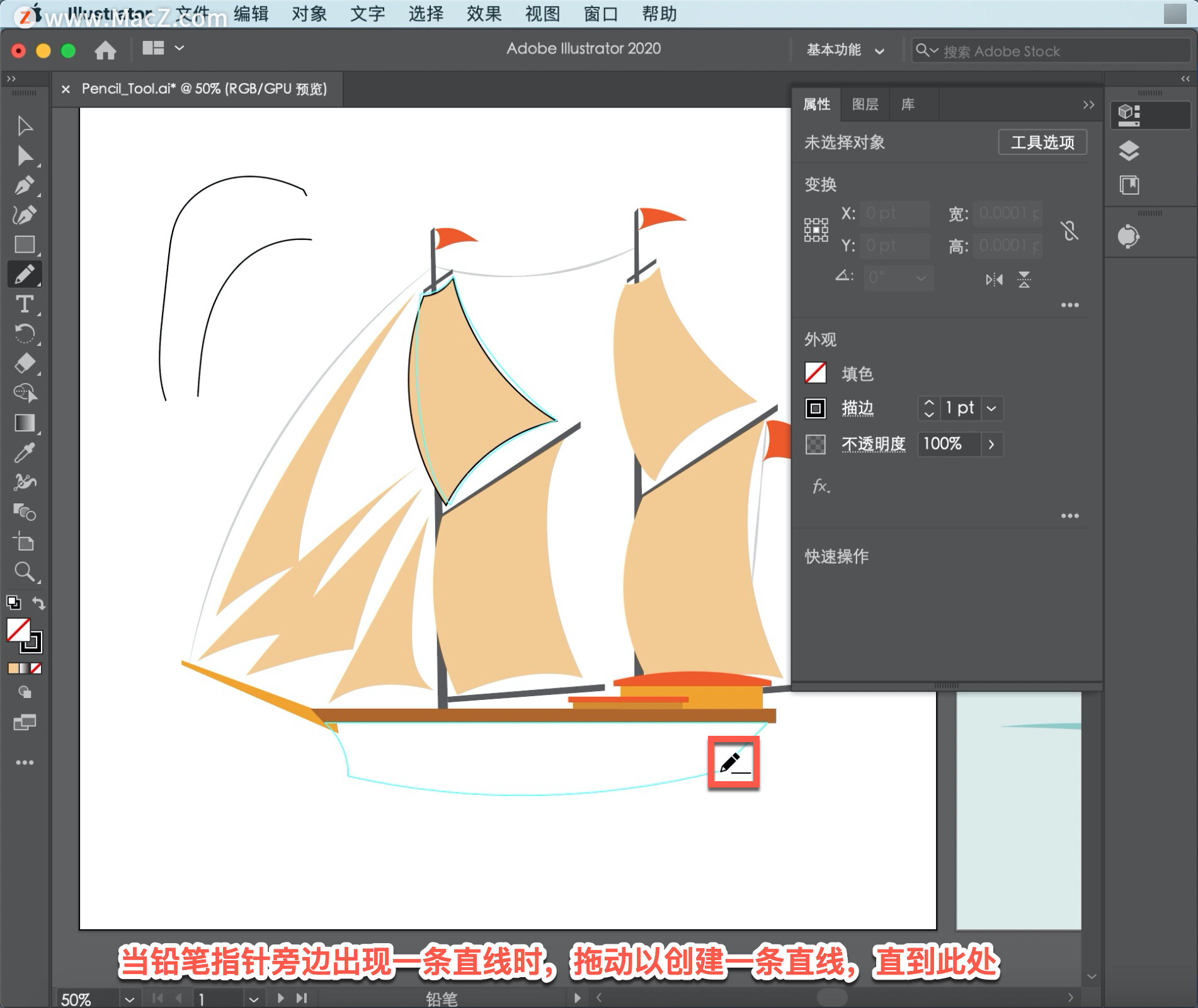The height and width of the screenshot is (1008, 1198).
Task: Open the Layers panel icon in dock
Action: point(1129,151)
